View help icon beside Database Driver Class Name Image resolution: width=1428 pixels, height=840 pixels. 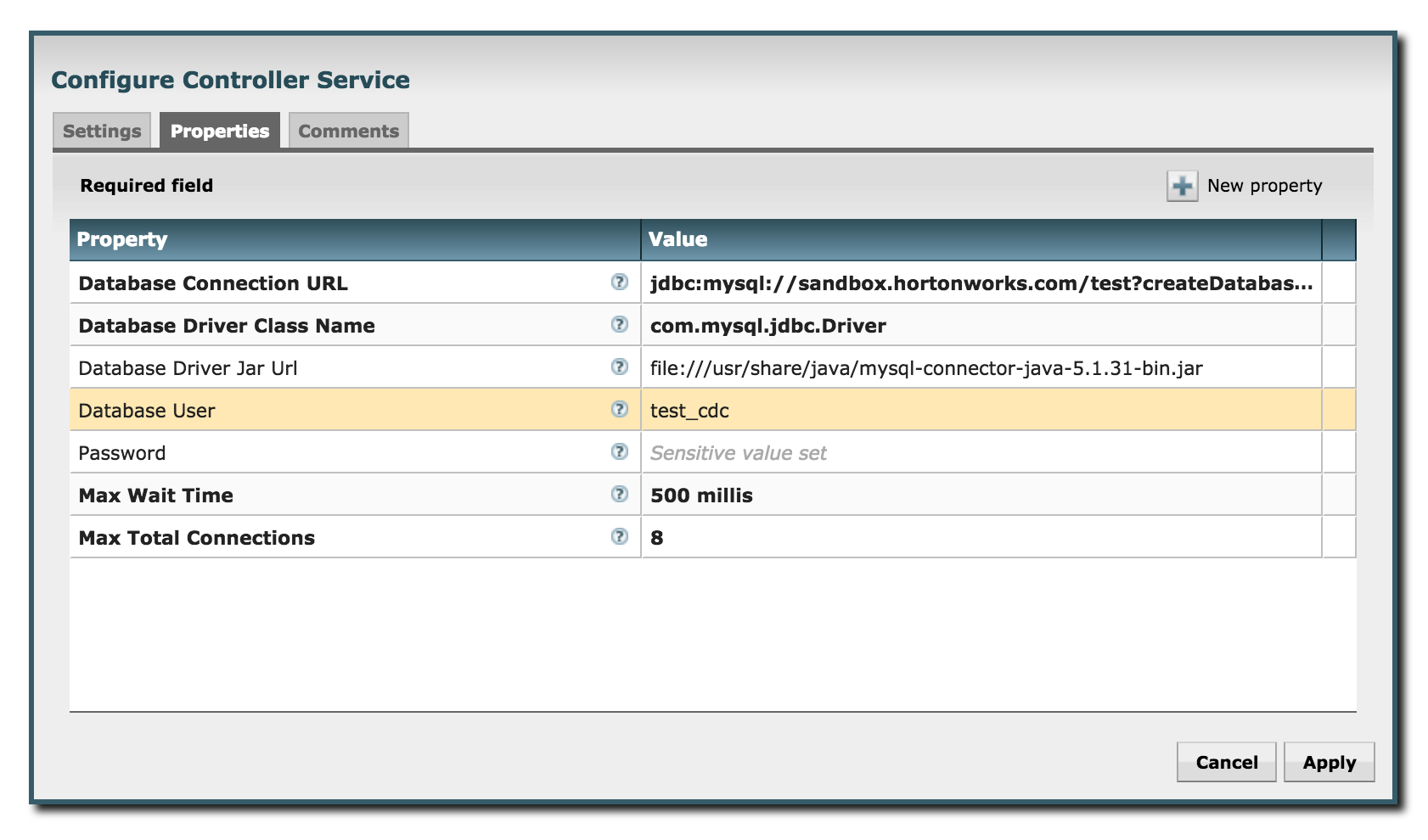point(620,326)
